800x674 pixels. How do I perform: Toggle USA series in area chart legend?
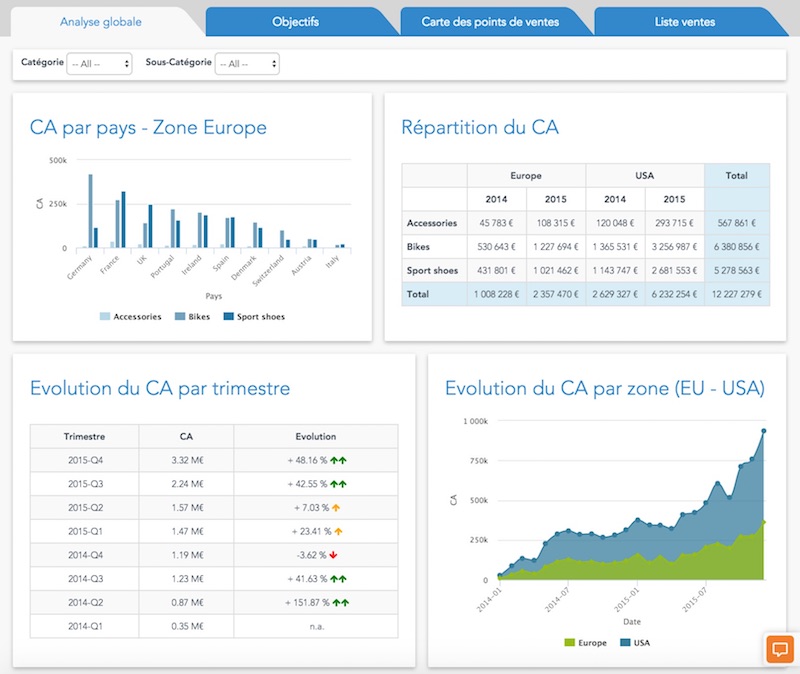pyautogui.click(x=635, y=642)
